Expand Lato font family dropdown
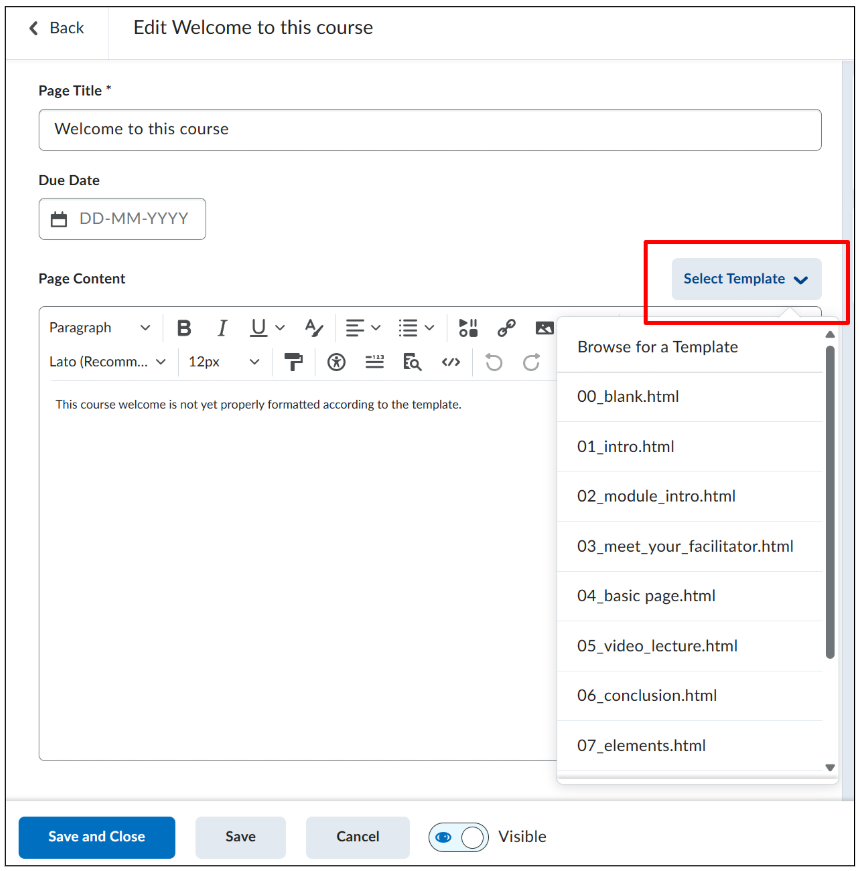This screenshot has height=871, width=860. (108, 362)
